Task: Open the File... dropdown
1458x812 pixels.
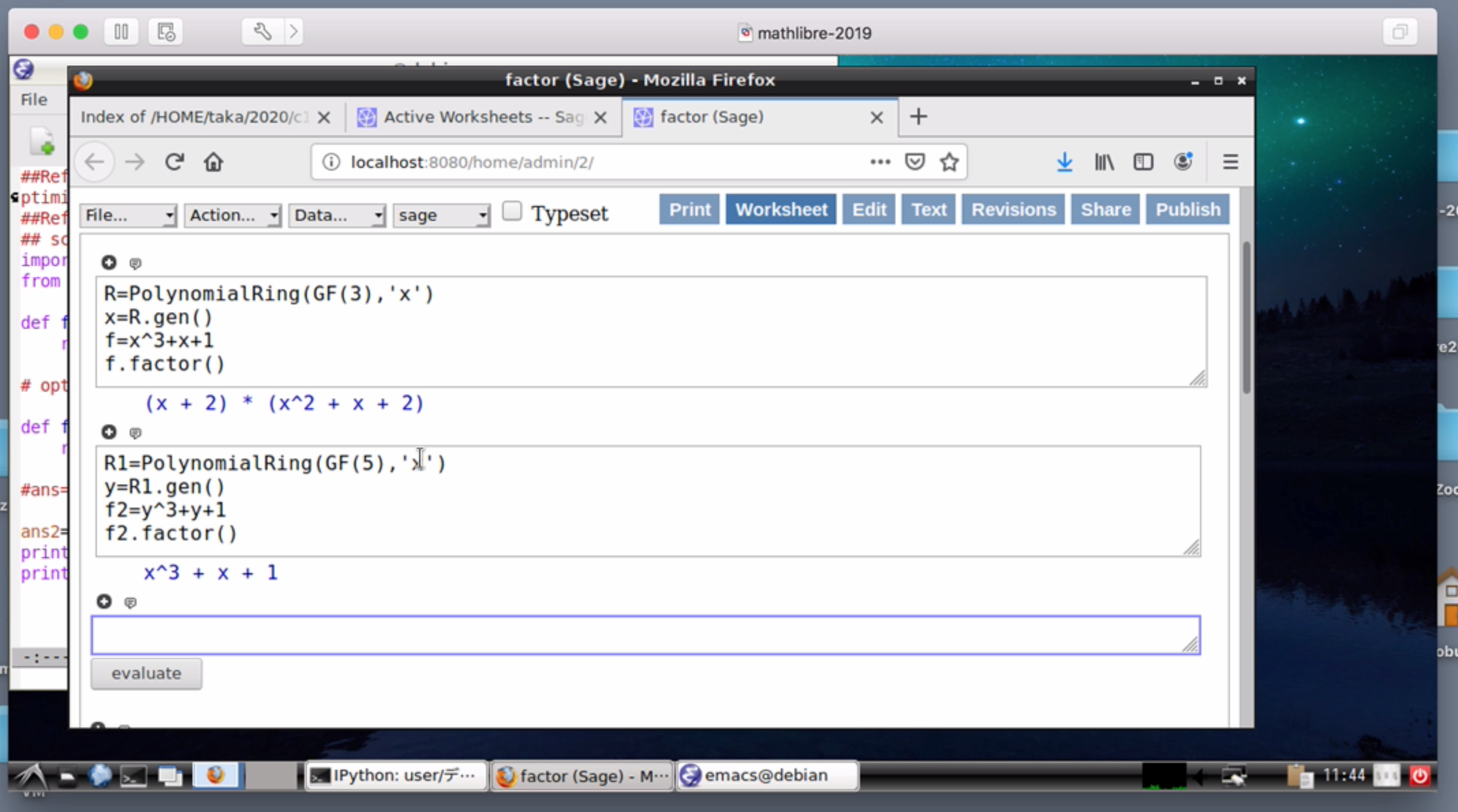Action: click(x=128, y=216)
